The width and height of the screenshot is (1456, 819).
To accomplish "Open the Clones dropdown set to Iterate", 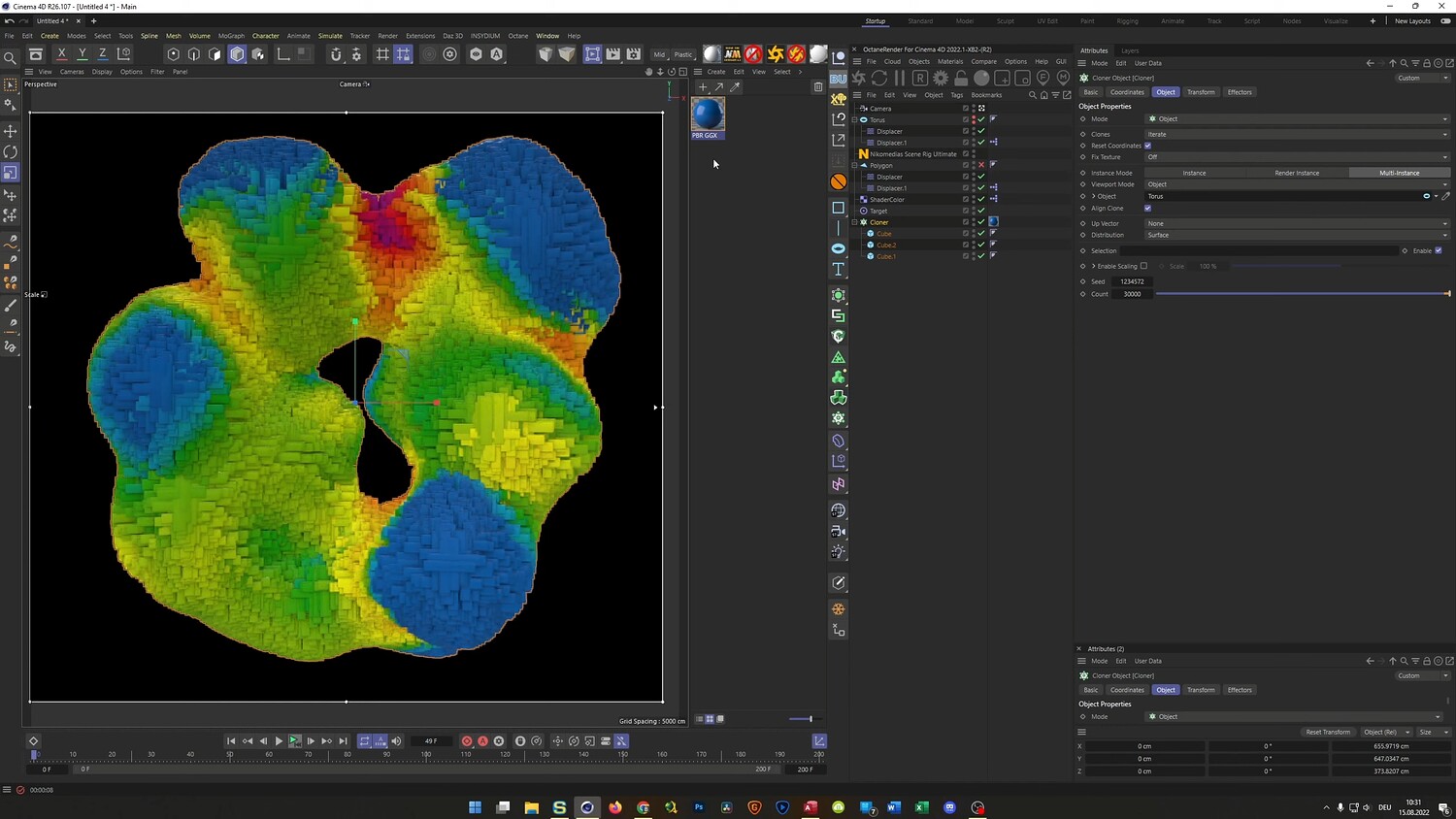I will (x=1298, y=135).
